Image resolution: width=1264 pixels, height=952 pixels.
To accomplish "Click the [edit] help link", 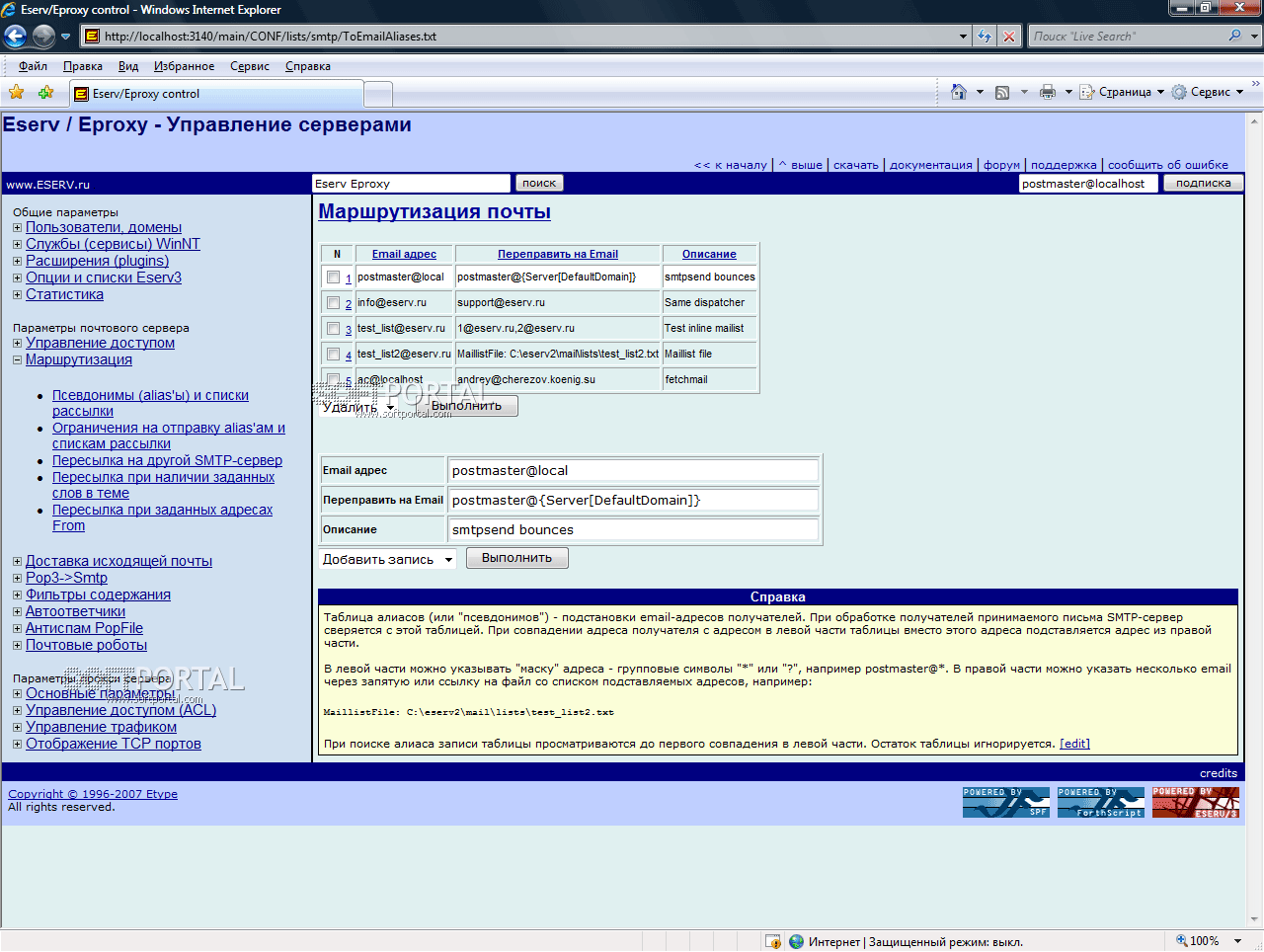I will coord(1074,744).
